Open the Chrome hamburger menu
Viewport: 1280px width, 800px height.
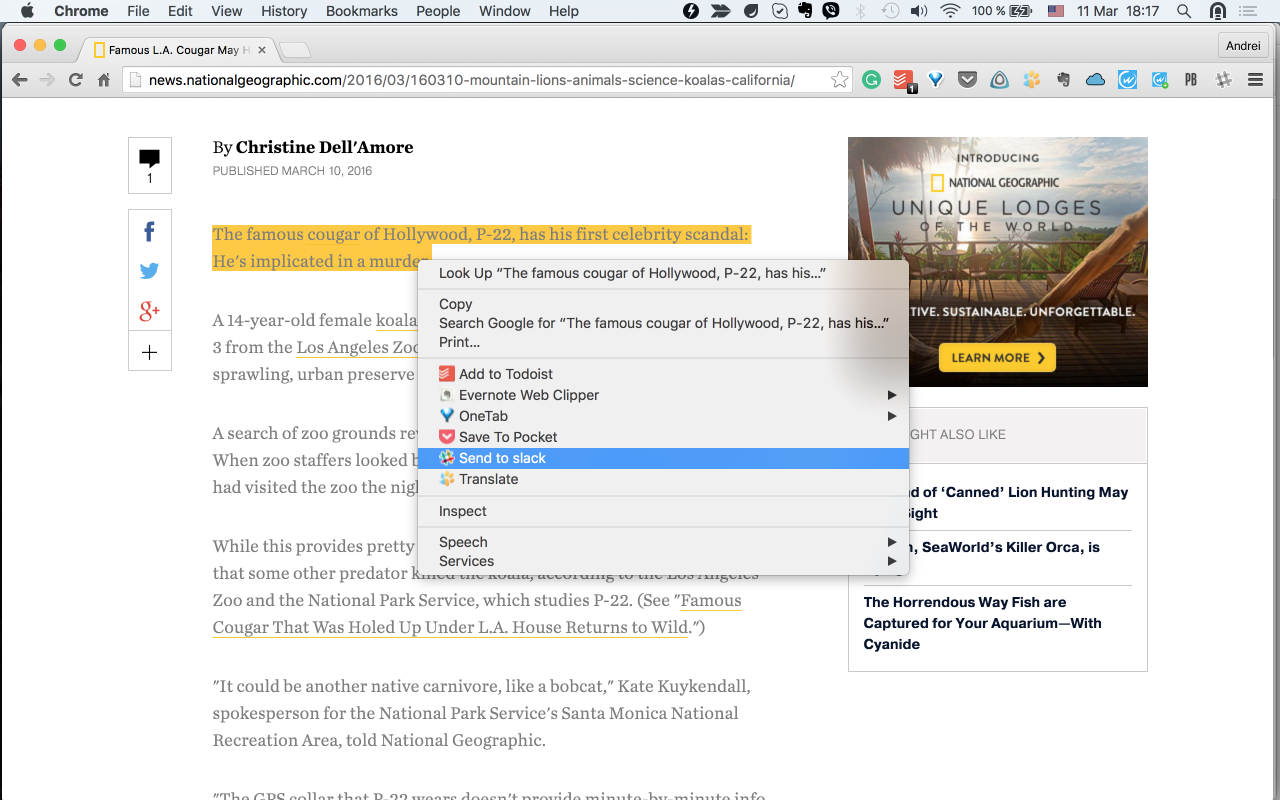1255,80
